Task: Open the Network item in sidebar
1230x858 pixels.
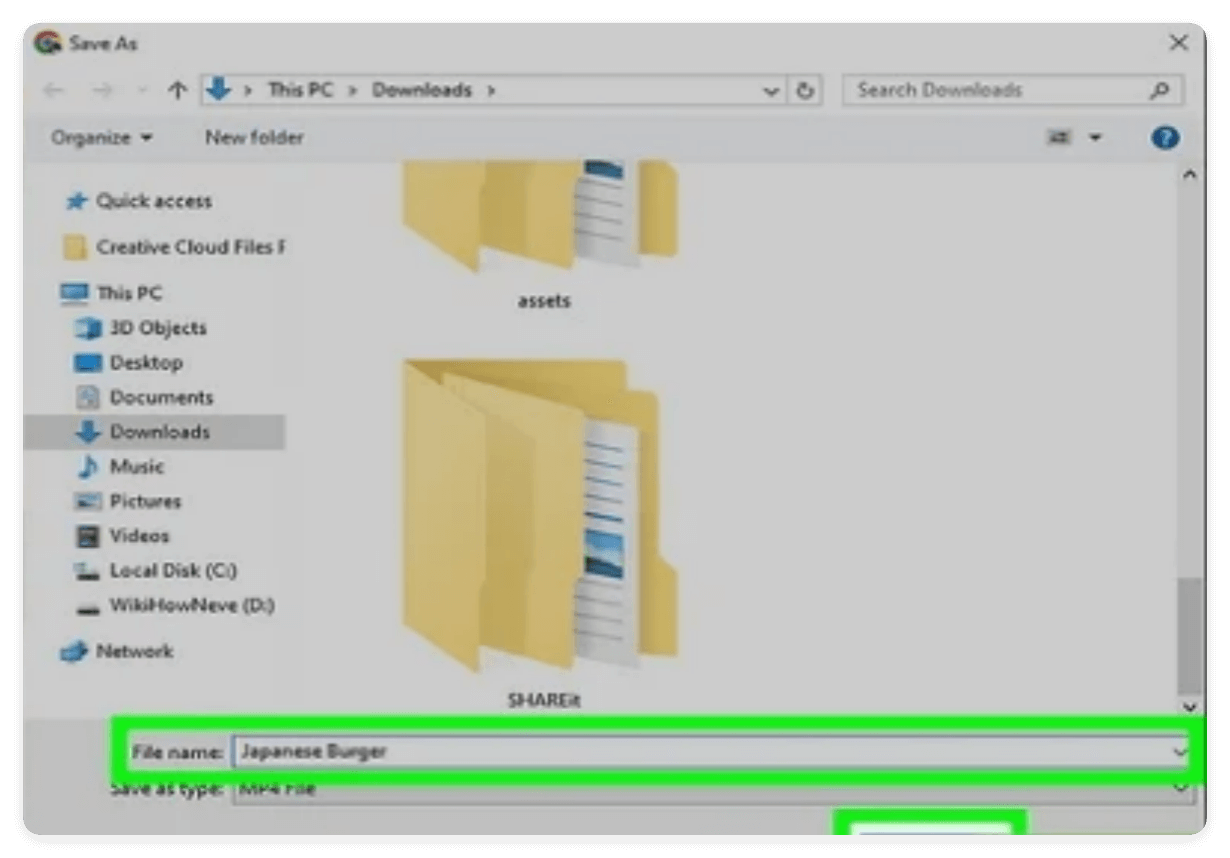Action: click(136, 651)
